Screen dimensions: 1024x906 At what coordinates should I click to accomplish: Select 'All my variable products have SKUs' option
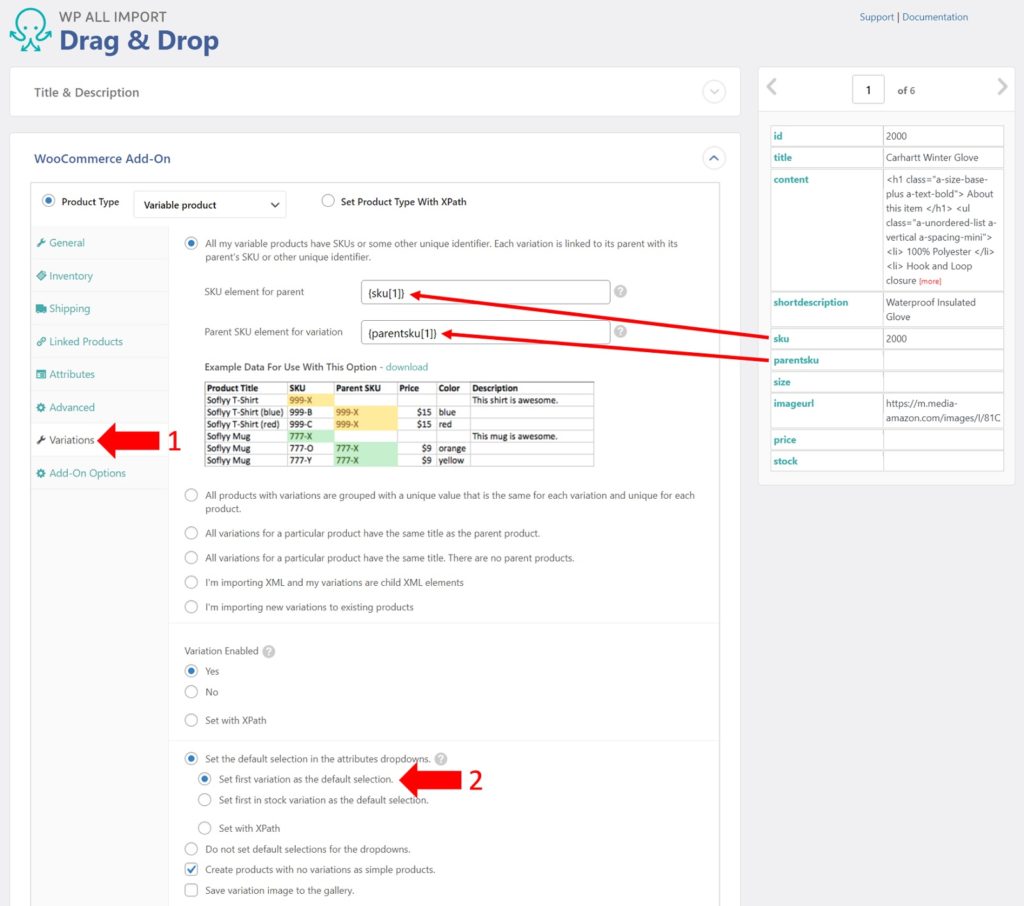point(191,244)
